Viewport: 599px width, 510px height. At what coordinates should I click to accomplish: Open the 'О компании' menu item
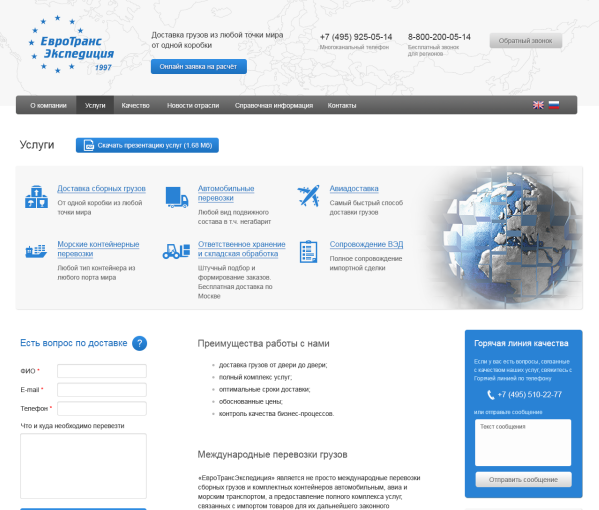[49, 105]
